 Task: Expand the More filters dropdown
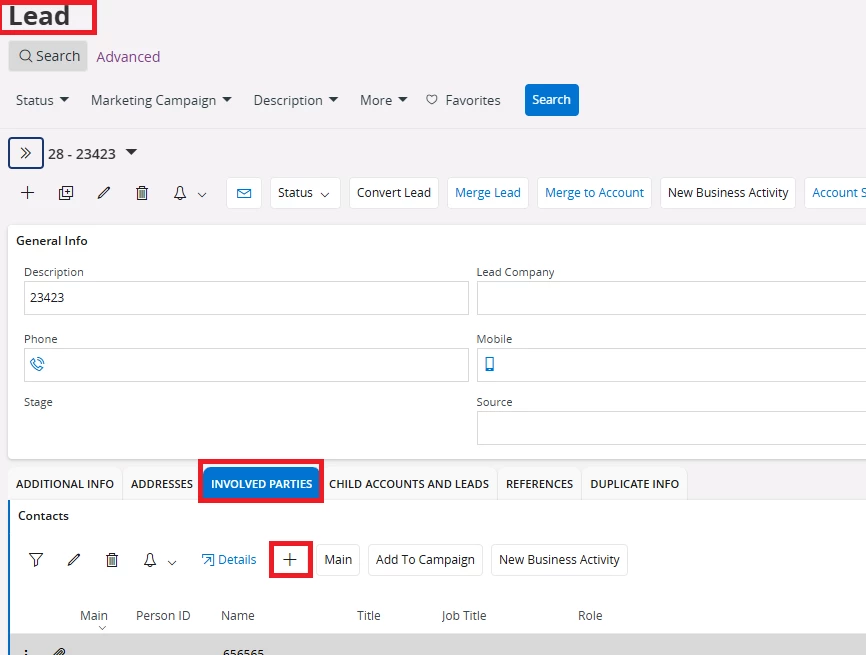point(383,100)
